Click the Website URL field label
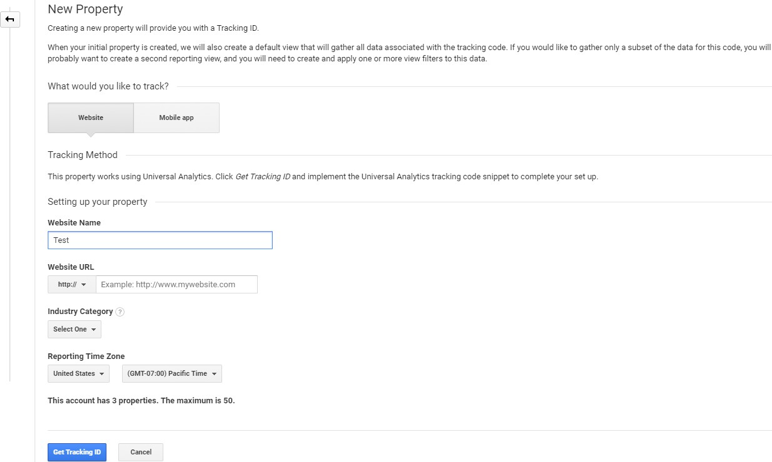 click(71, 267)
